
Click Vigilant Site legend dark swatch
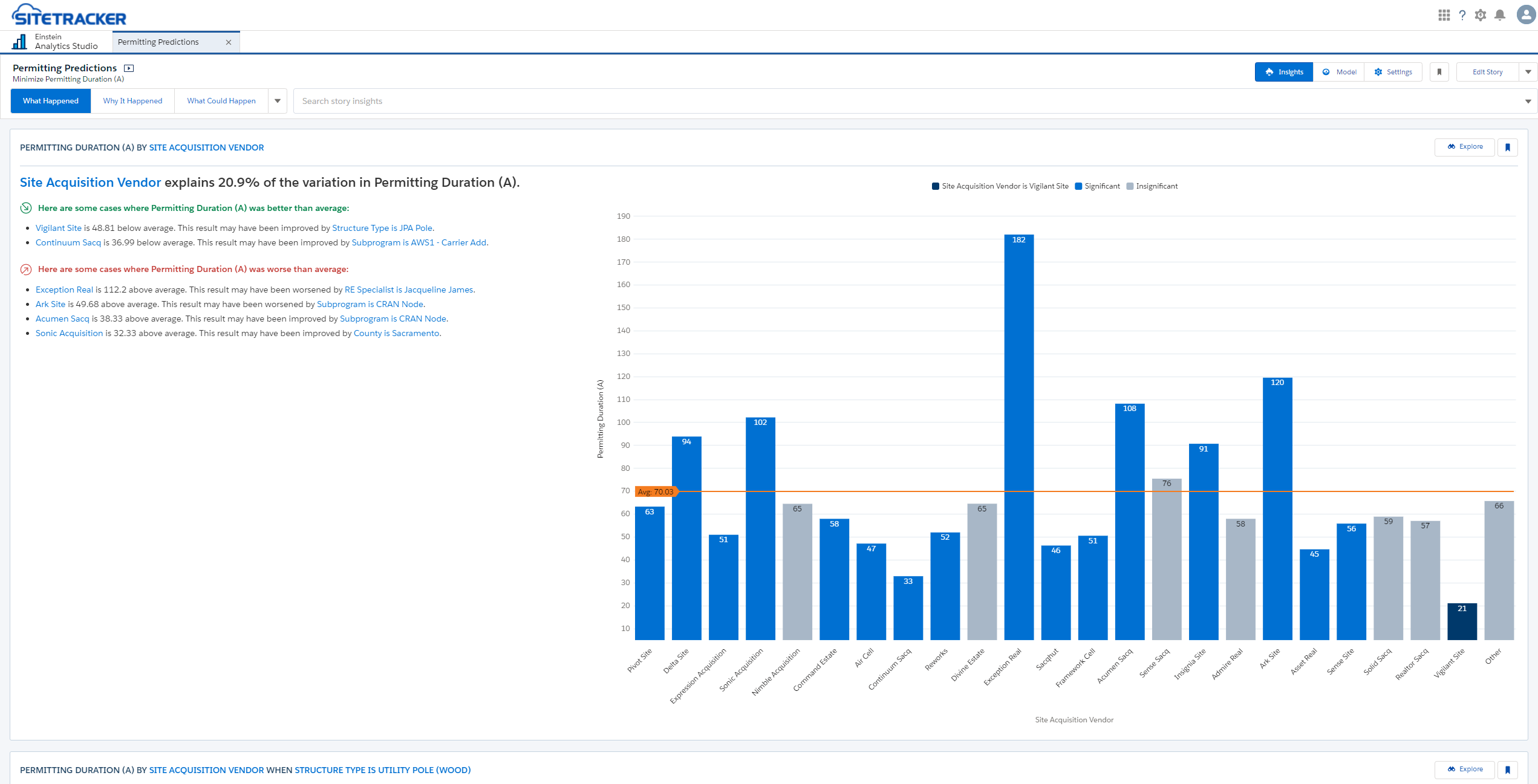pyautogui.click(x=936, y=186)
